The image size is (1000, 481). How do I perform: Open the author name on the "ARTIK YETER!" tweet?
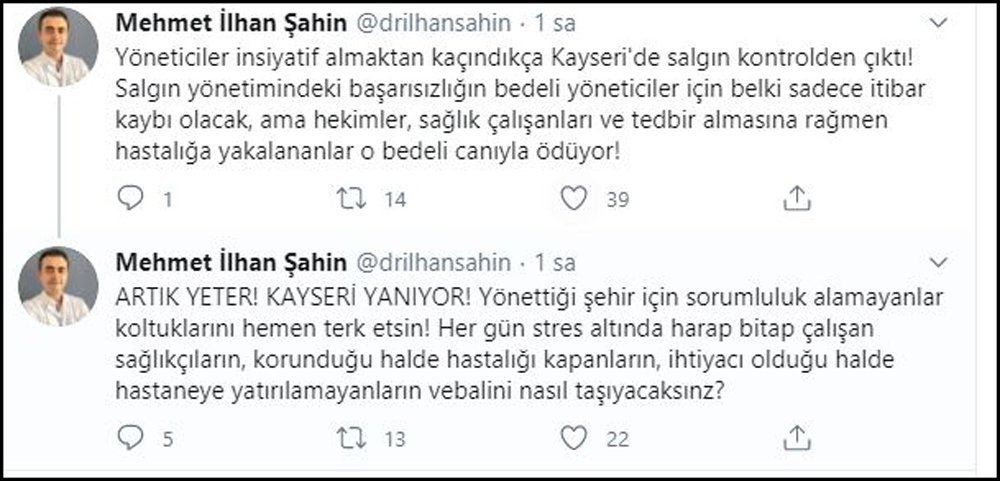tap(231, 262)
